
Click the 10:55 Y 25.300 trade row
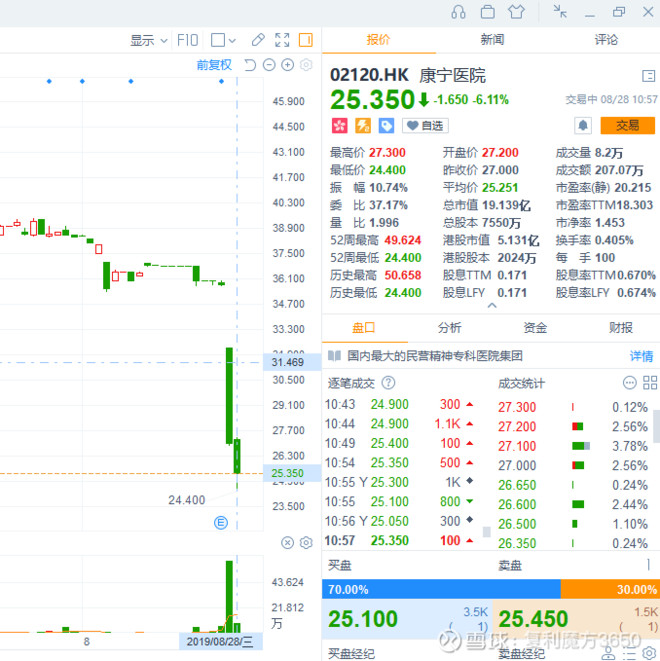[x=400, y=482]
